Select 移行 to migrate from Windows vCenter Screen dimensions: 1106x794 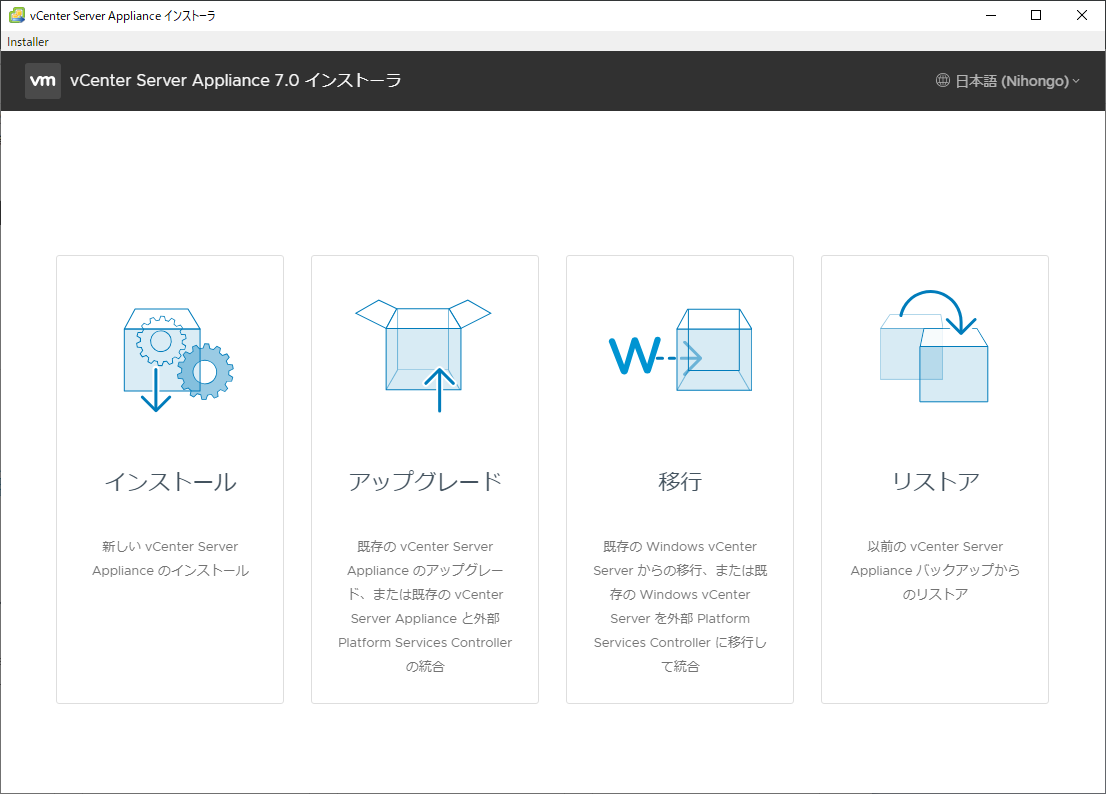coord(679,480)
